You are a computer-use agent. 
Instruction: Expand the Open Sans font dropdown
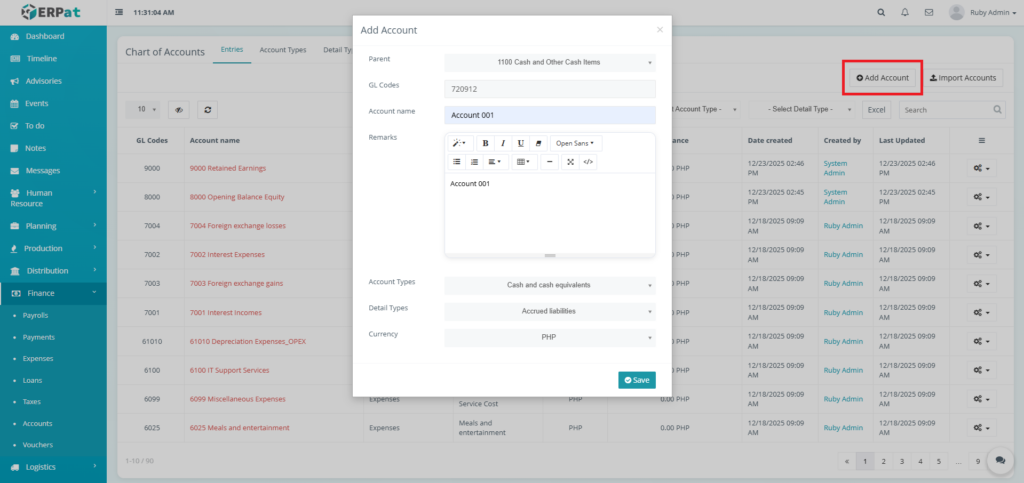coord(575,143)
